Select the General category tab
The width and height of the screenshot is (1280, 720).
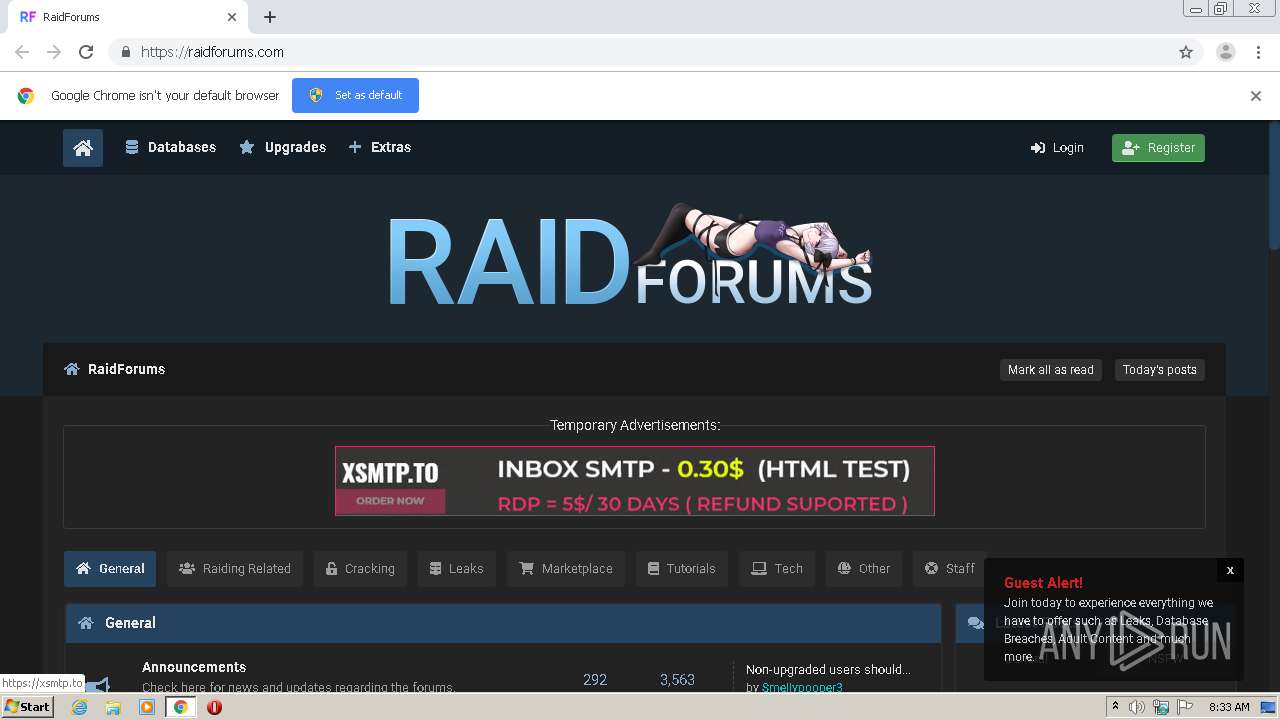(x=110, y=568)
